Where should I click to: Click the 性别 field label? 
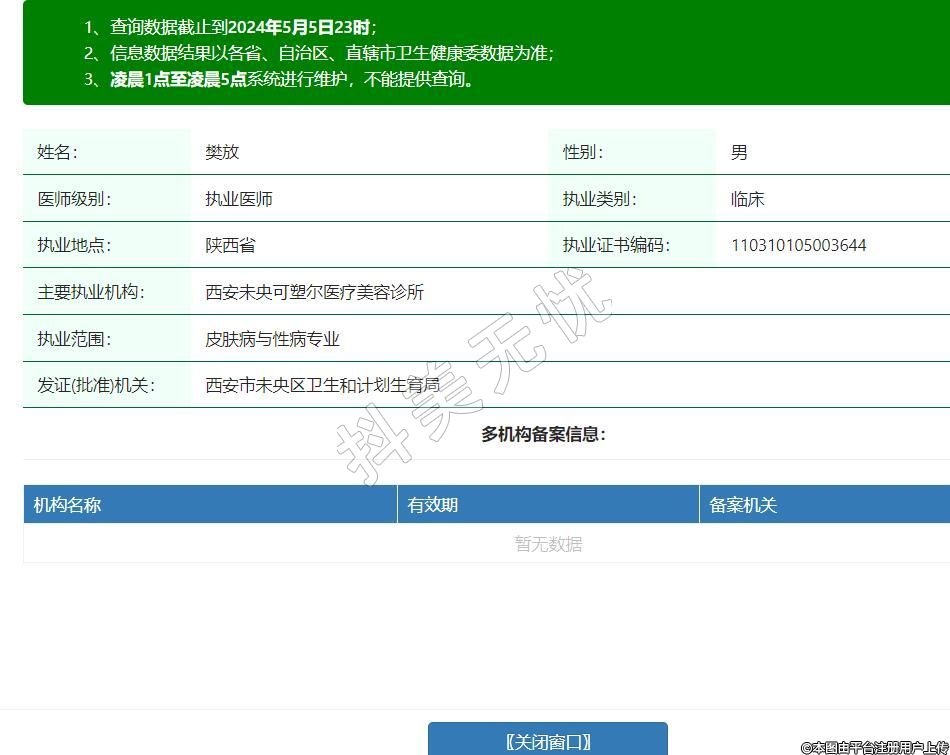[x=583, y=152]
